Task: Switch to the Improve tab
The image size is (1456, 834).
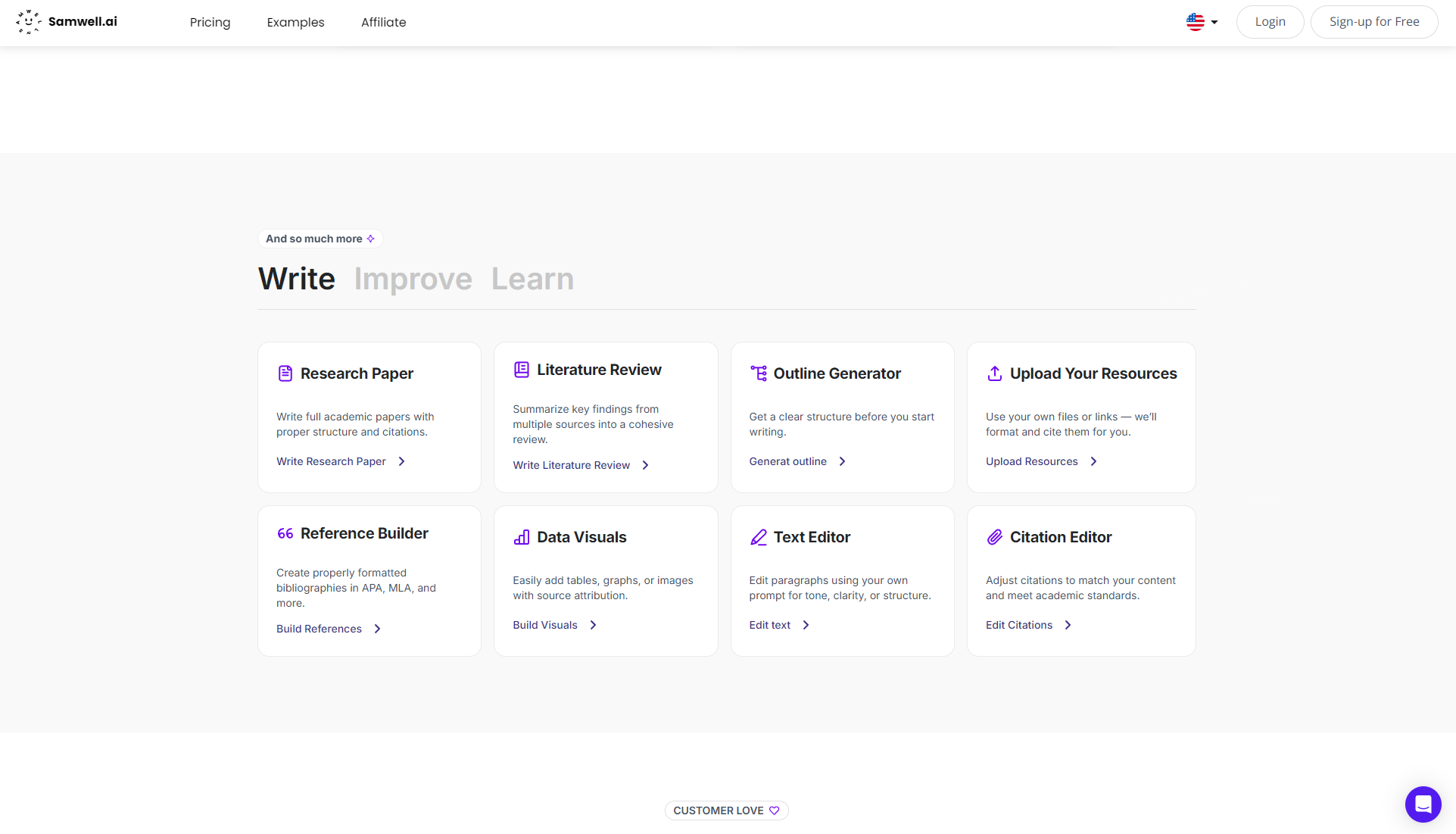Action: pyautogui.click(x=413, y=279)
